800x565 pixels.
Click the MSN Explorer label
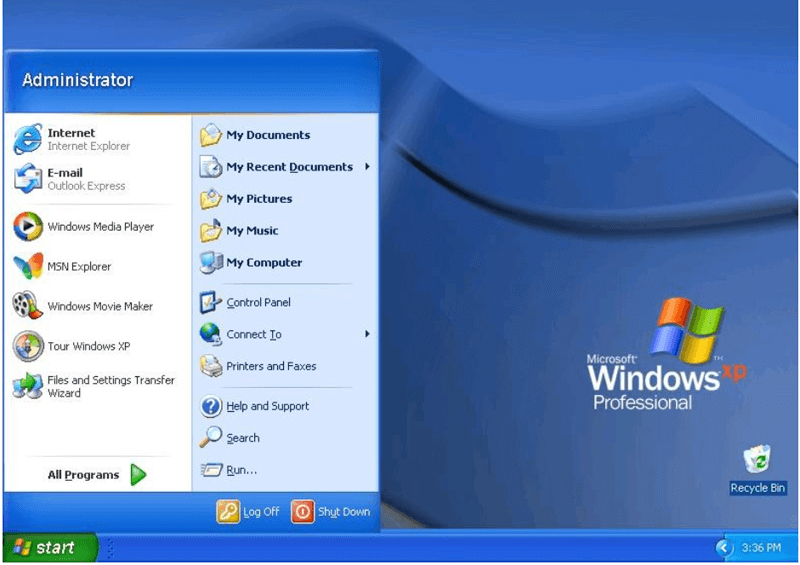tap(79, 266)
